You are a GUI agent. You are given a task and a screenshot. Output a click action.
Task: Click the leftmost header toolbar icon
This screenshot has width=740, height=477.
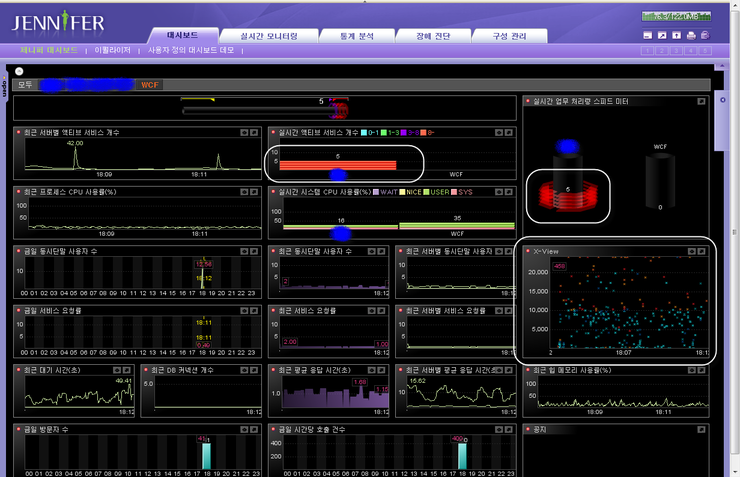click(648, 35)
